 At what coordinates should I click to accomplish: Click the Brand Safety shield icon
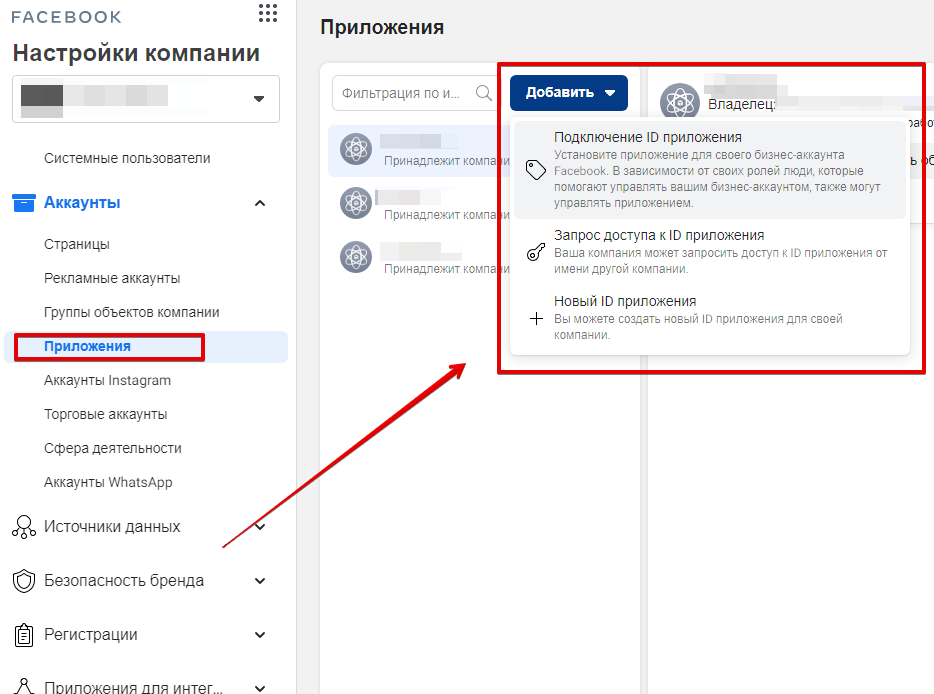pos(23,581)
